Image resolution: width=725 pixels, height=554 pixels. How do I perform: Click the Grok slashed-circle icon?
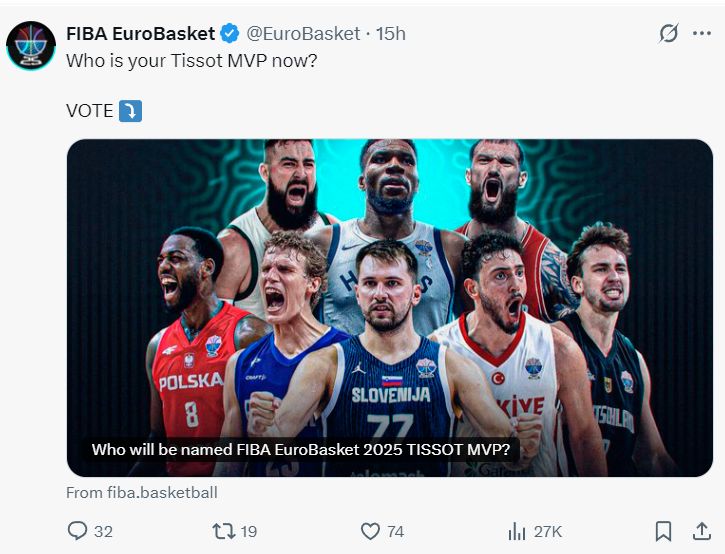click(x=669, y=34)
